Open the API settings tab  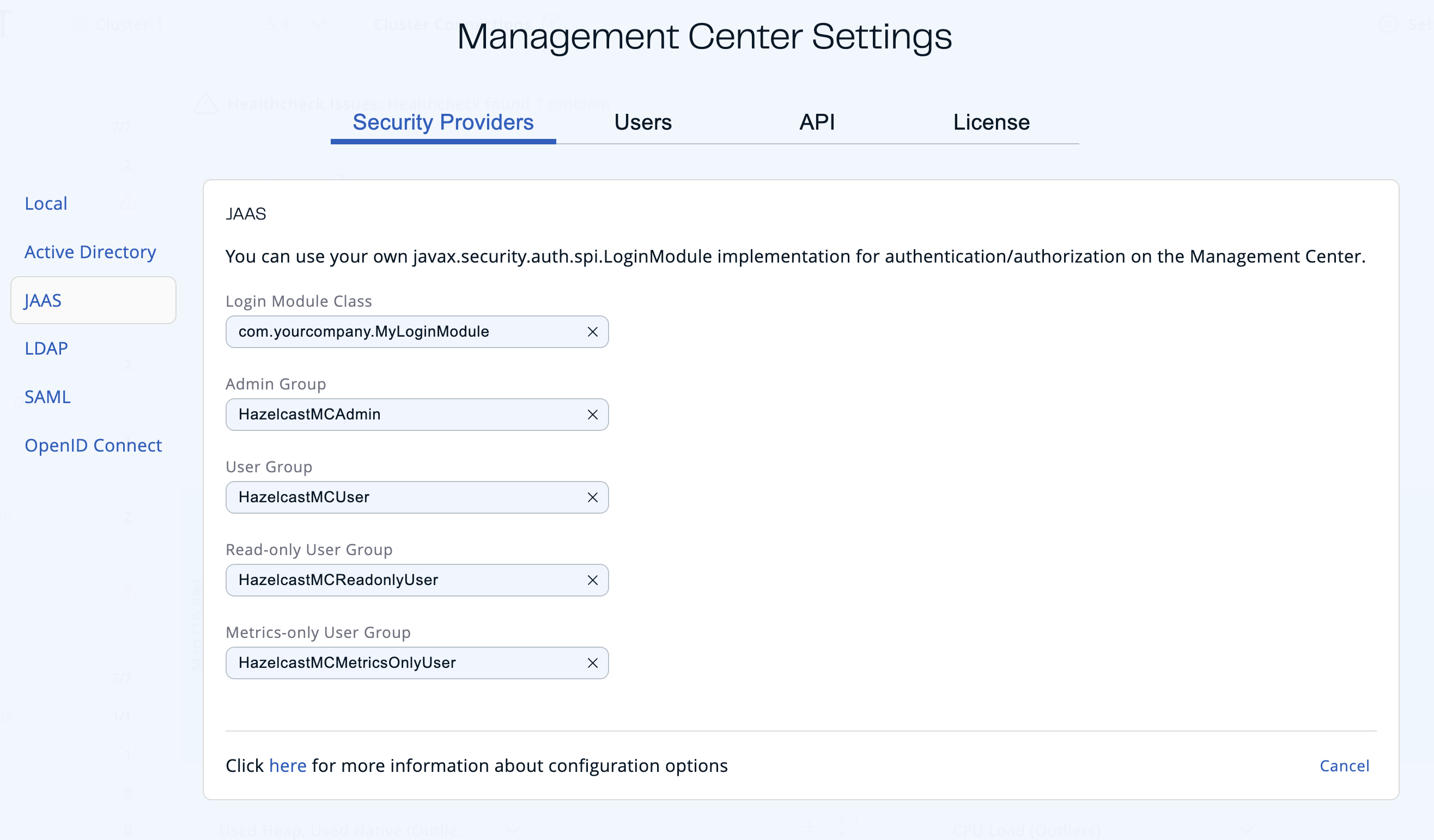[817, 121]
